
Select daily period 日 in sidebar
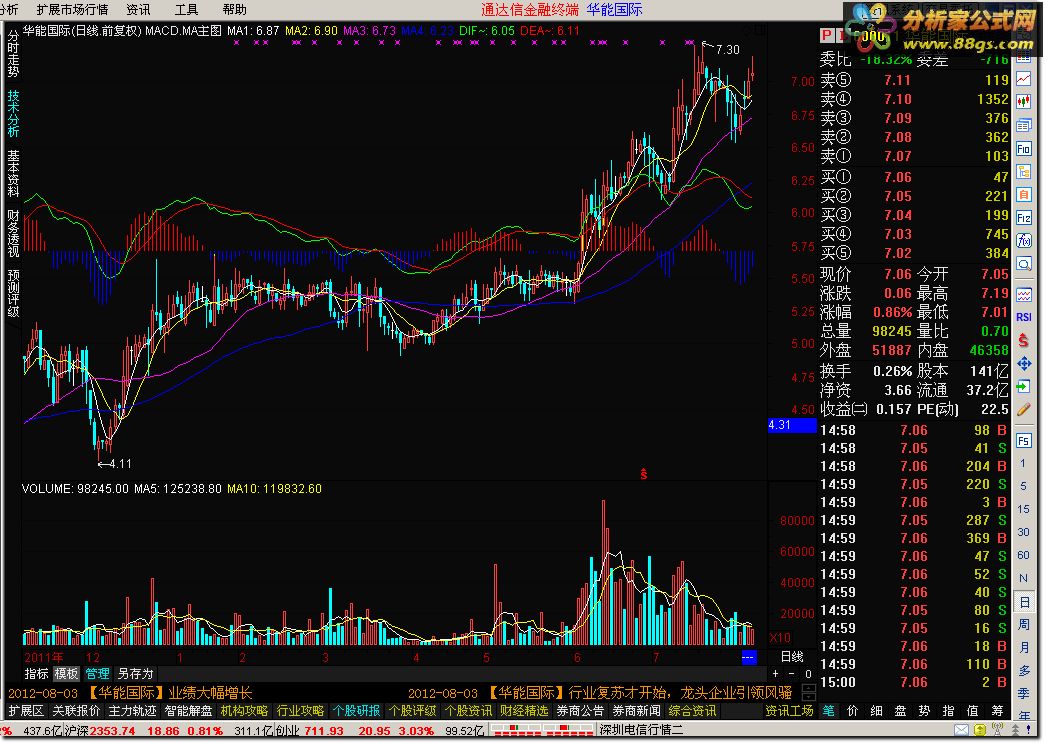(x=1024, y=601)
